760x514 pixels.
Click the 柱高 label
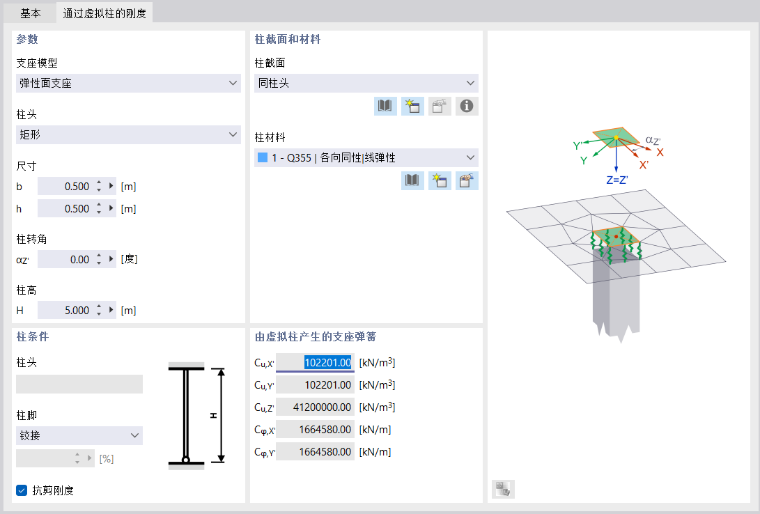[x=26, y=290]
